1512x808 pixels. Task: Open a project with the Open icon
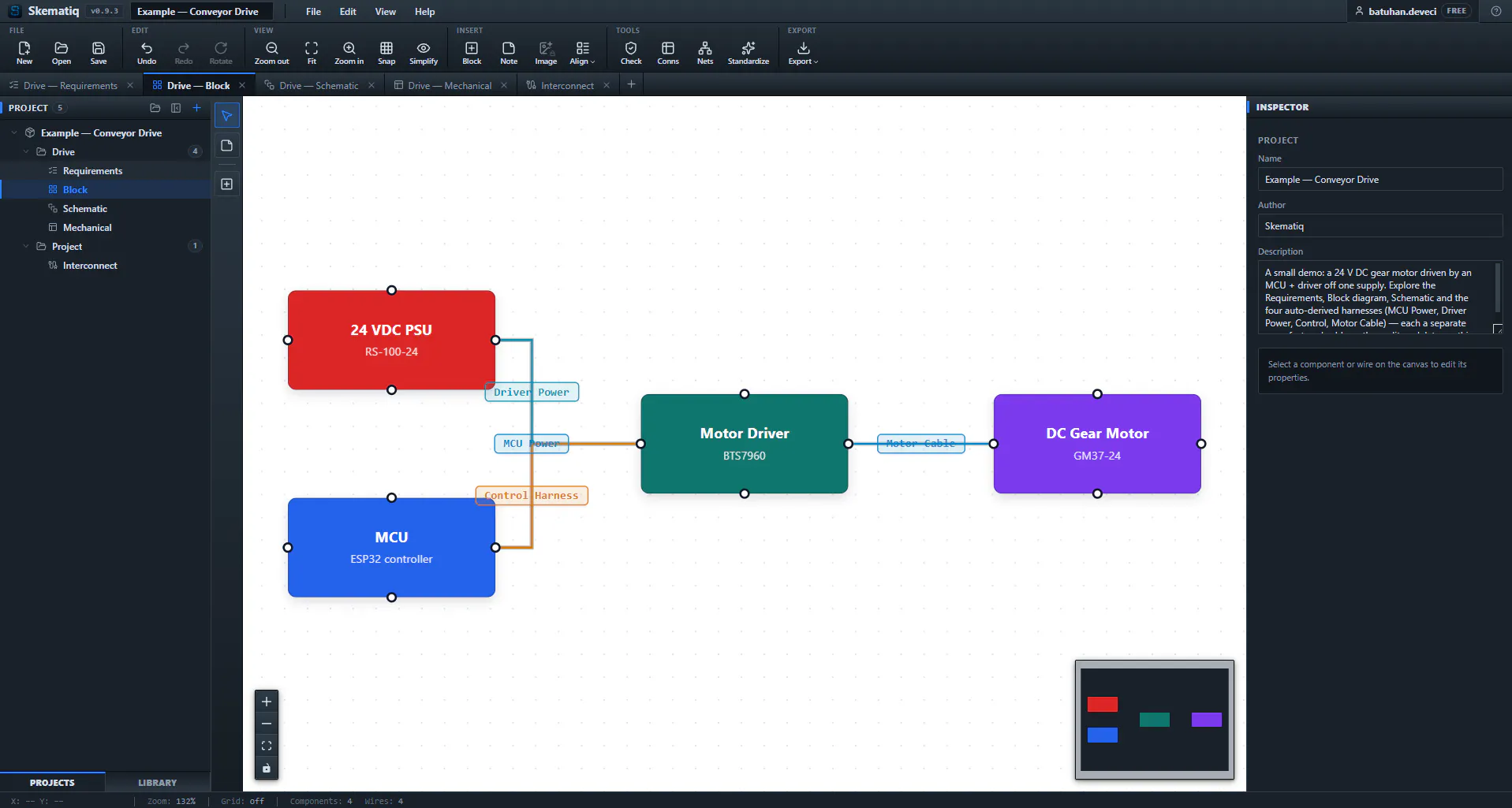click(62, 53)
